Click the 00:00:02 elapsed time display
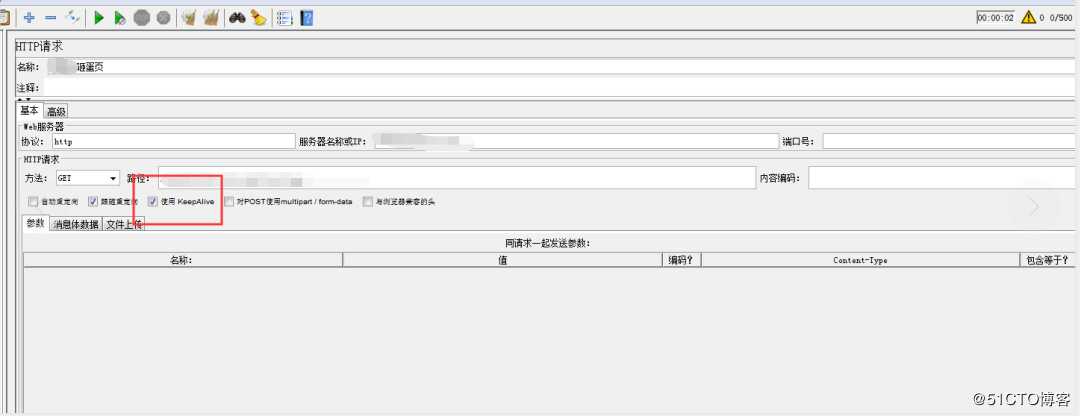Screen dimensions: 1080x416 (x=995, y=18)
